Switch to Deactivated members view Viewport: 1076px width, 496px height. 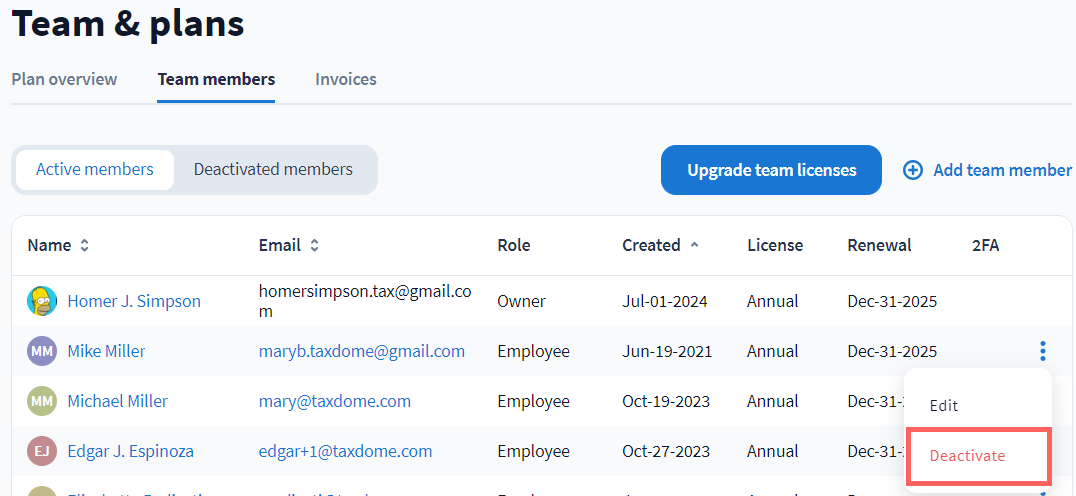coord(273,169)
